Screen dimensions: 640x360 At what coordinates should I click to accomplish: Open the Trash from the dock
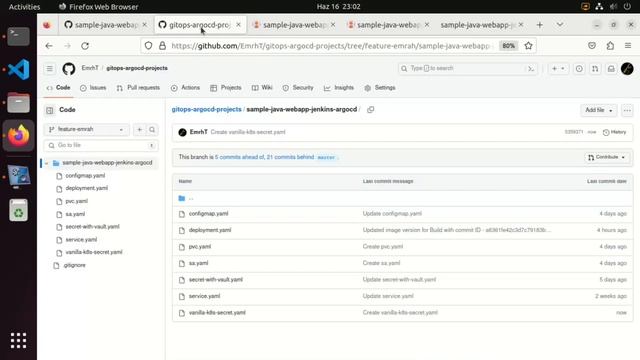click(x=18, y=210)
